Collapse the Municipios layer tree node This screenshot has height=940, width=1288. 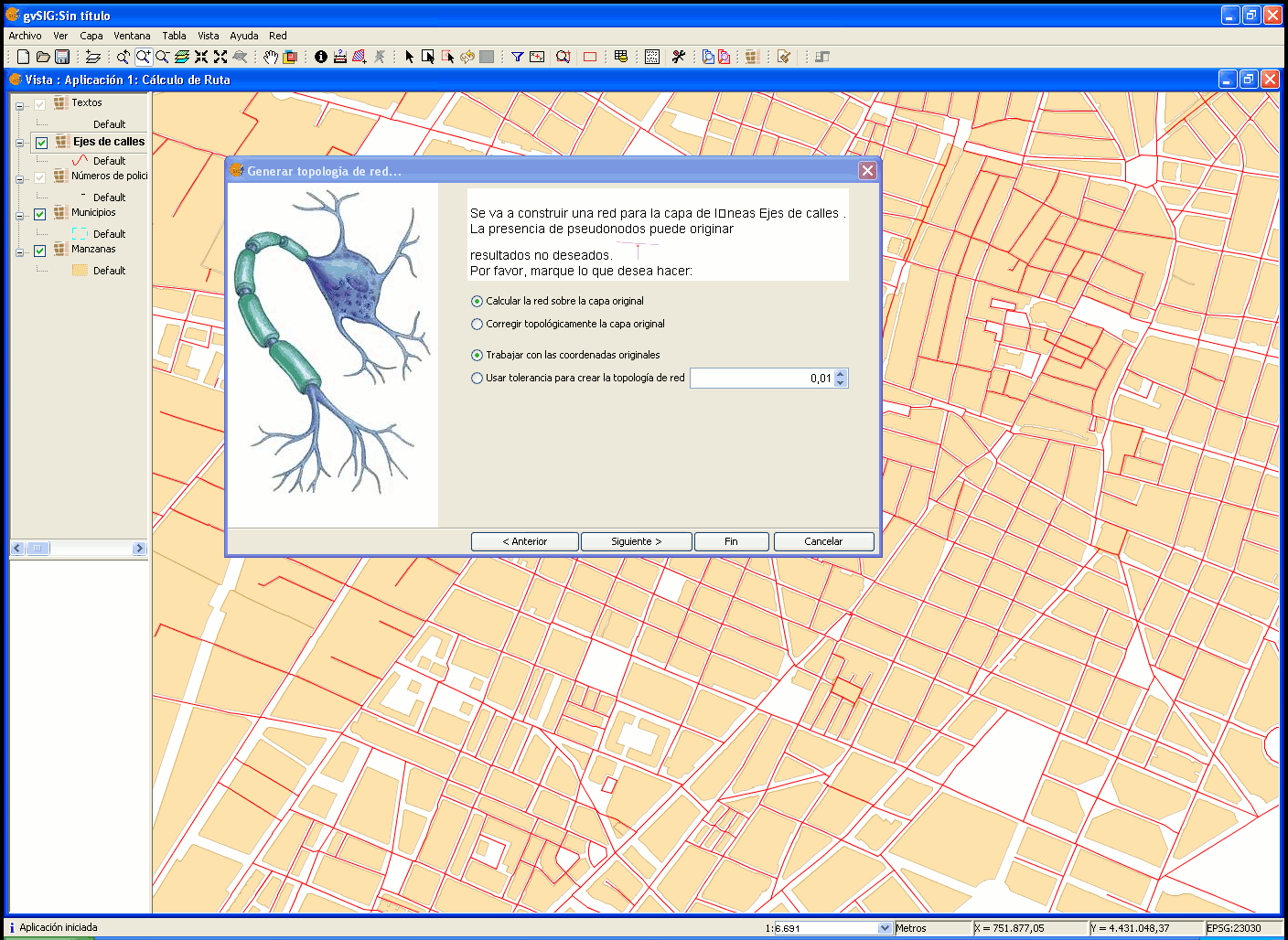click(19, 216)
